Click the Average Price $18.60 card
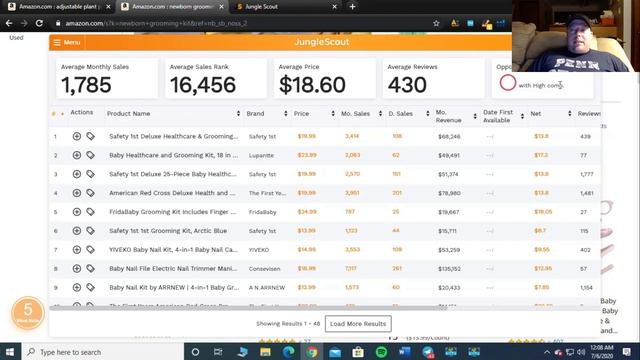This screenshot has width=640, height=360. click(324, 78)
